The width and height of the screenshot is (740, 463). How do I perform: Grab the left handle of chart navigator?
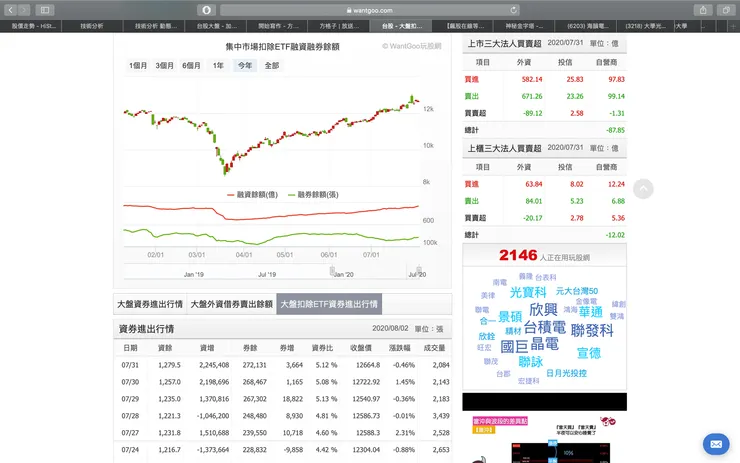coord(332,271)
